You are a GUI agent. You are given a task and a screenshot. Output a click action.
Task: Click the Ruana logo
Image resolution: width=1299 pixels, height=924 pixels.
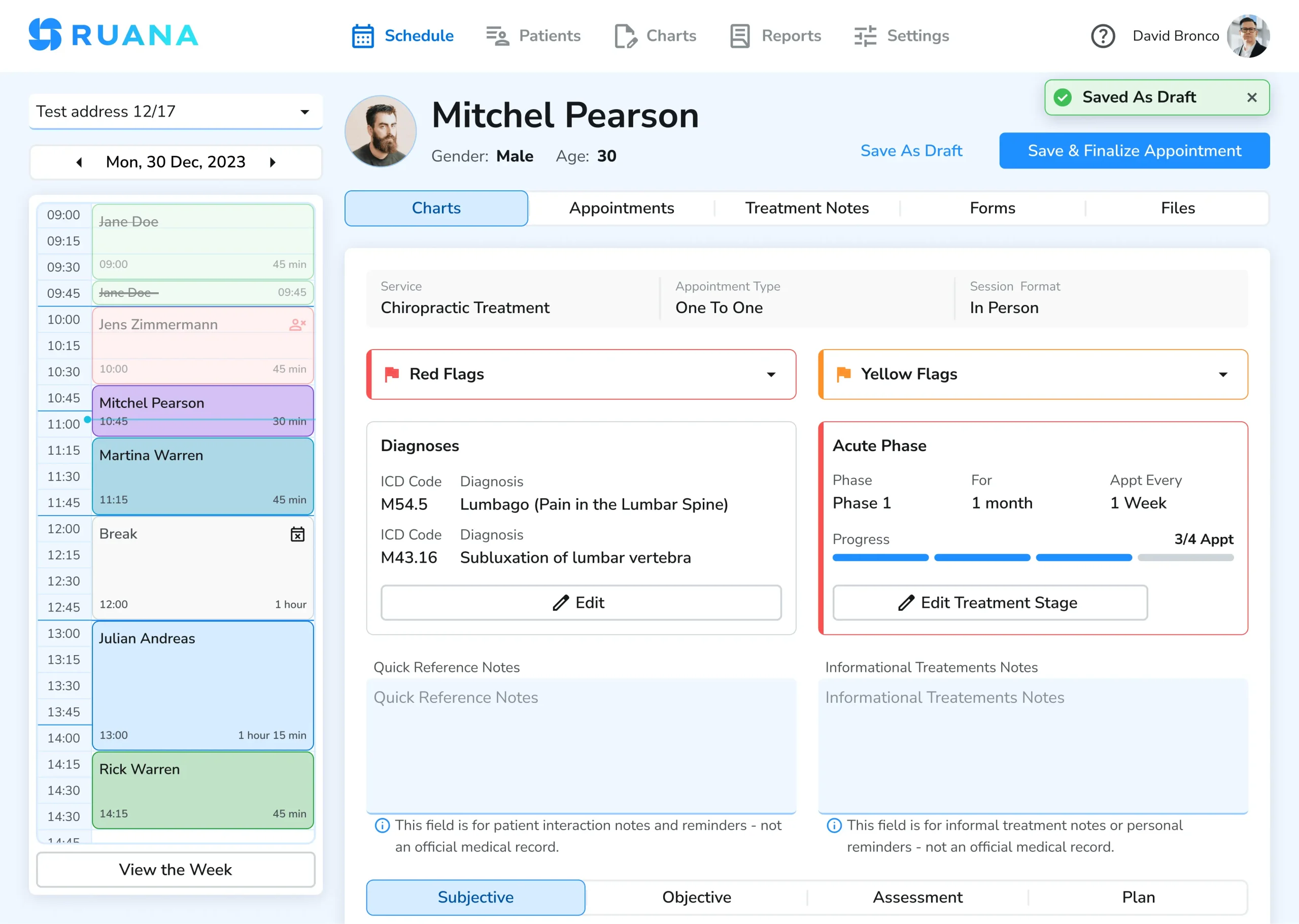pyautogui.click(x=113, y=35)
